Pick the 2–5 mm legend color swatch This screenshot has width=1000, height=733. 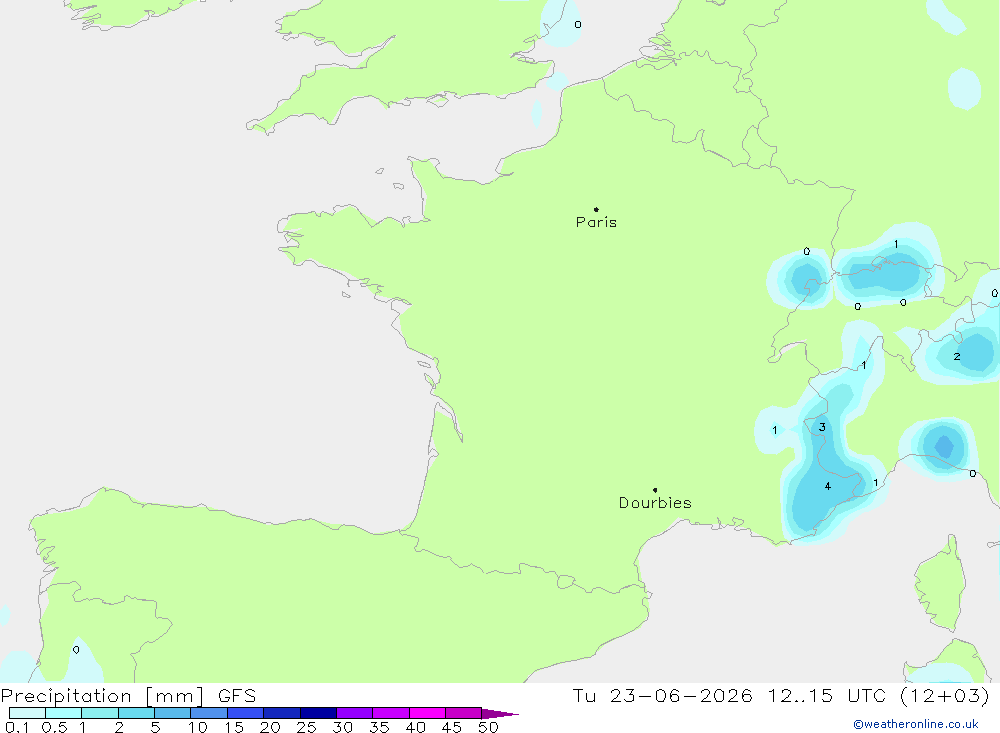pos(136,713)
